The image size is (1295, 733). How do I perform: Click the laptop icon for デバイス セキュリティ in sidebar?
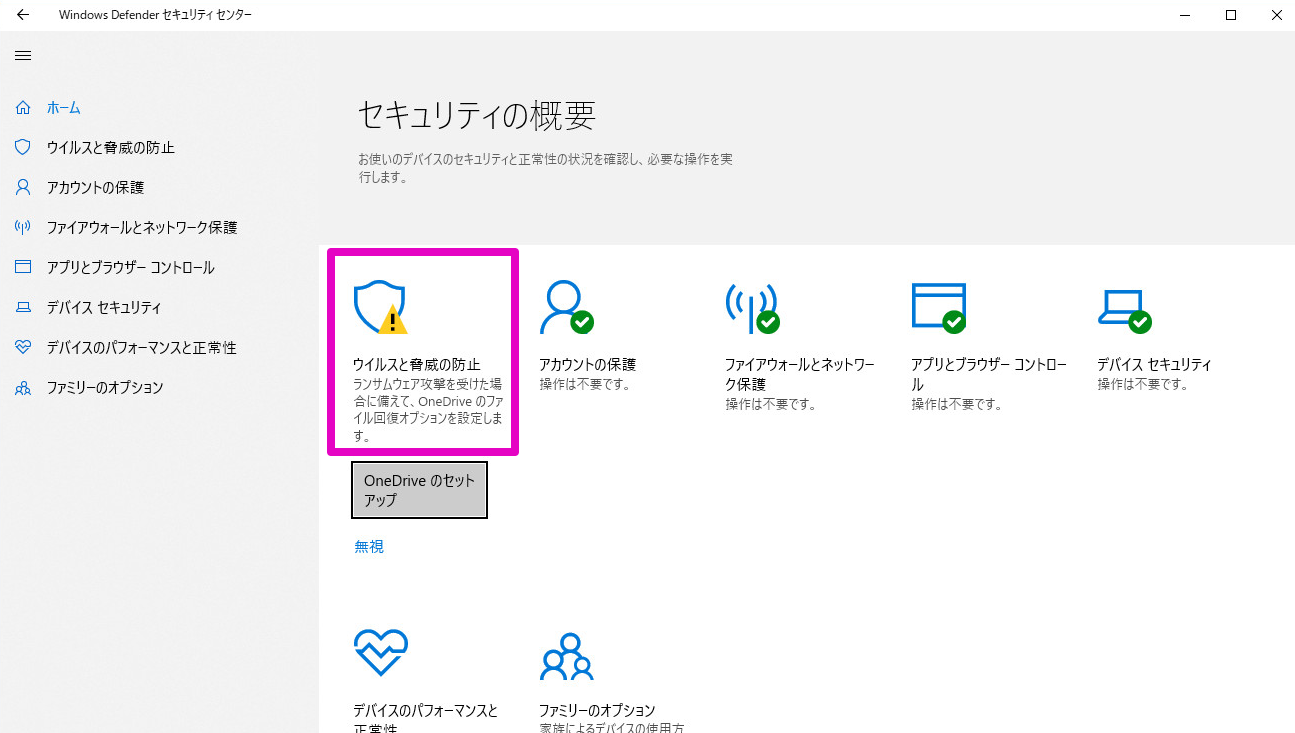tap(23, 307)
